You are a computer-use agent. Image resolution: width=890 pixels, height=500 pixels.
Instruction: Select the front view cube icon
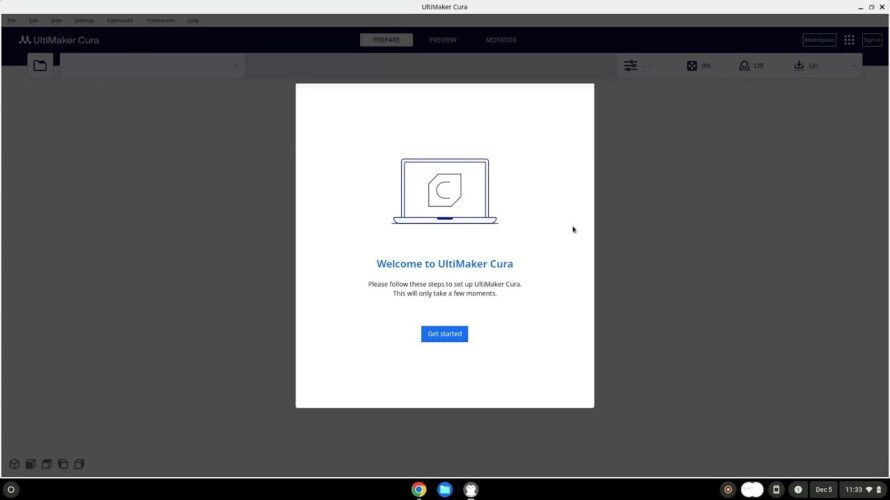tap(31, 464)
